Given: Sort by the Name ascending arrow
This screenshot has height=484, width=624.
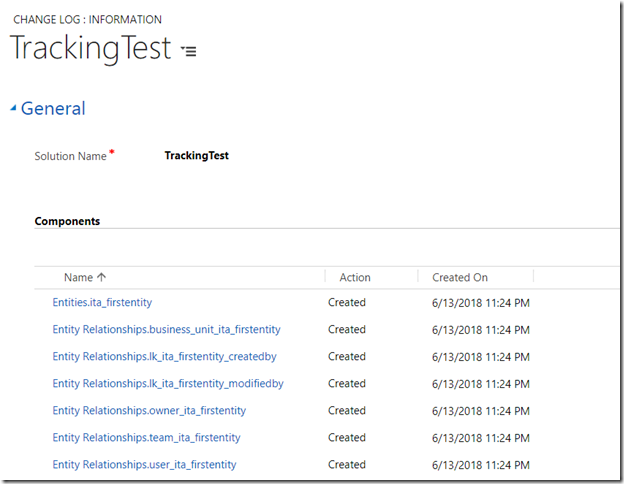Looking at the screenshot, I should tap(101, 277).
